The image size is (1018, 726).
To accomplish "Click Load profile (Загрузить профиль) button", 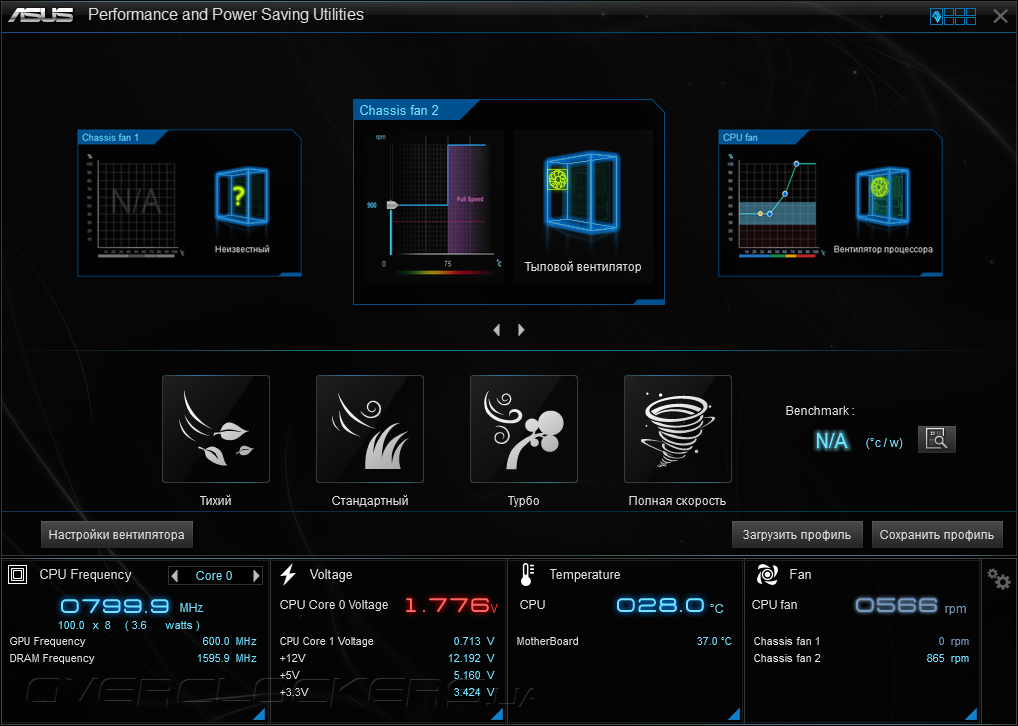I will 797,534.
